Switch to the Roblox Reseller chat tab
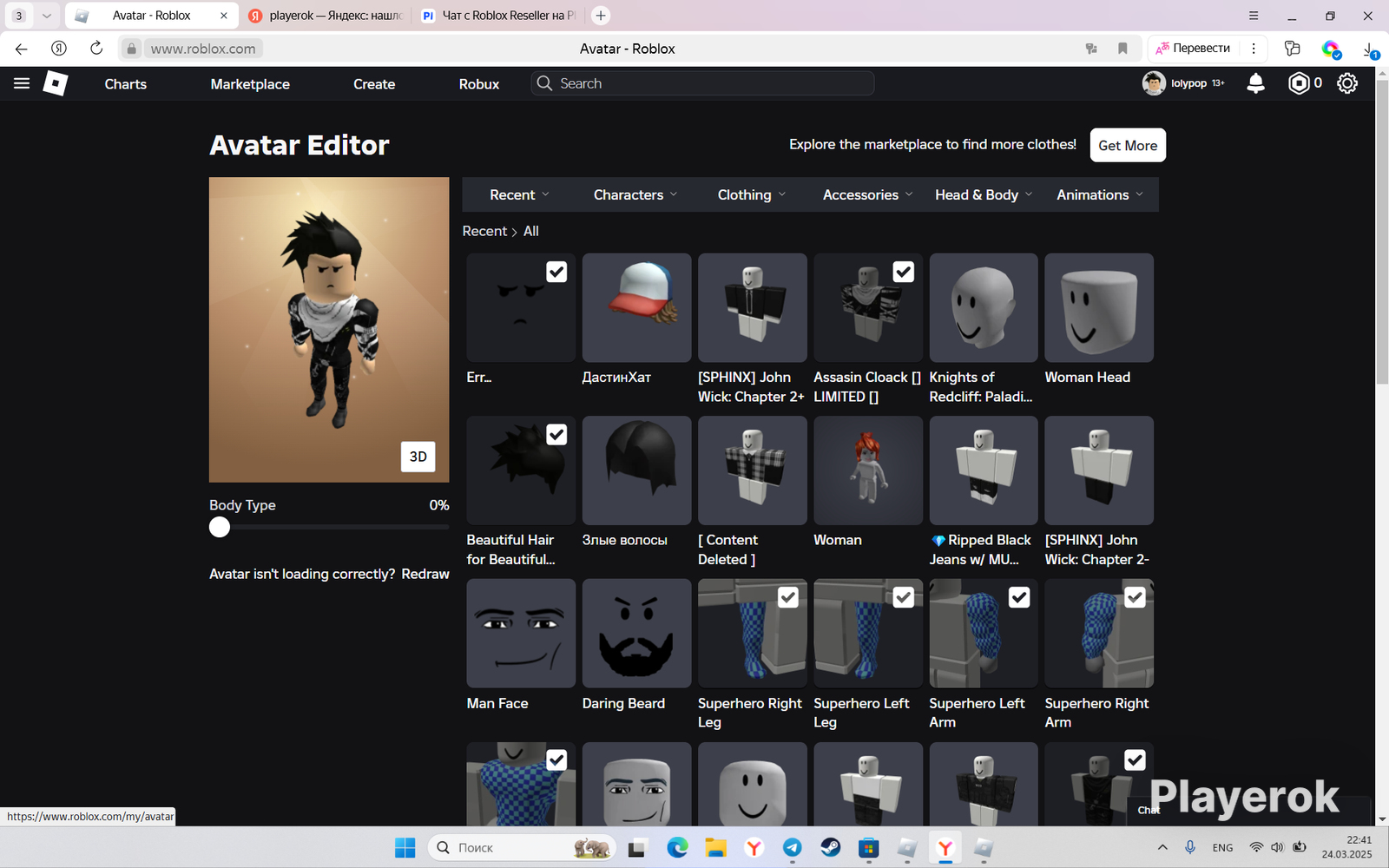The width and height of the screenshot is (1389, 868). tap(499, 16)
